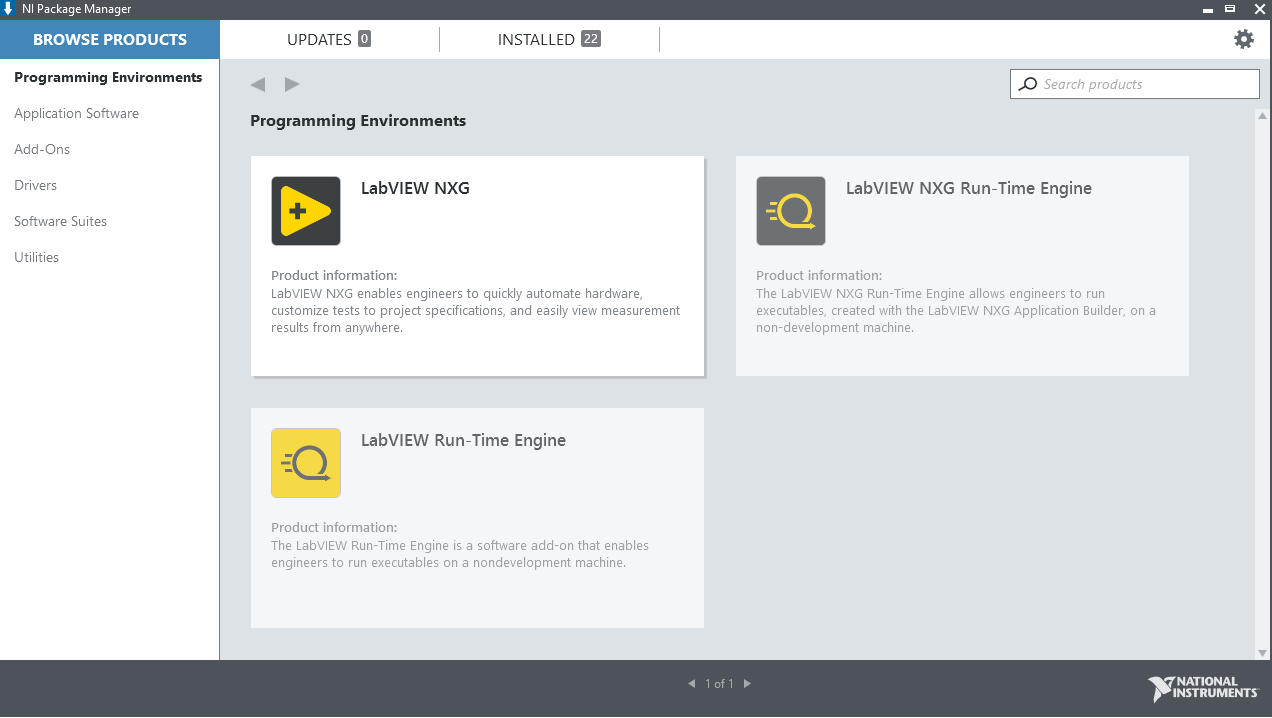Select Software Suites category

click(60, 221)
